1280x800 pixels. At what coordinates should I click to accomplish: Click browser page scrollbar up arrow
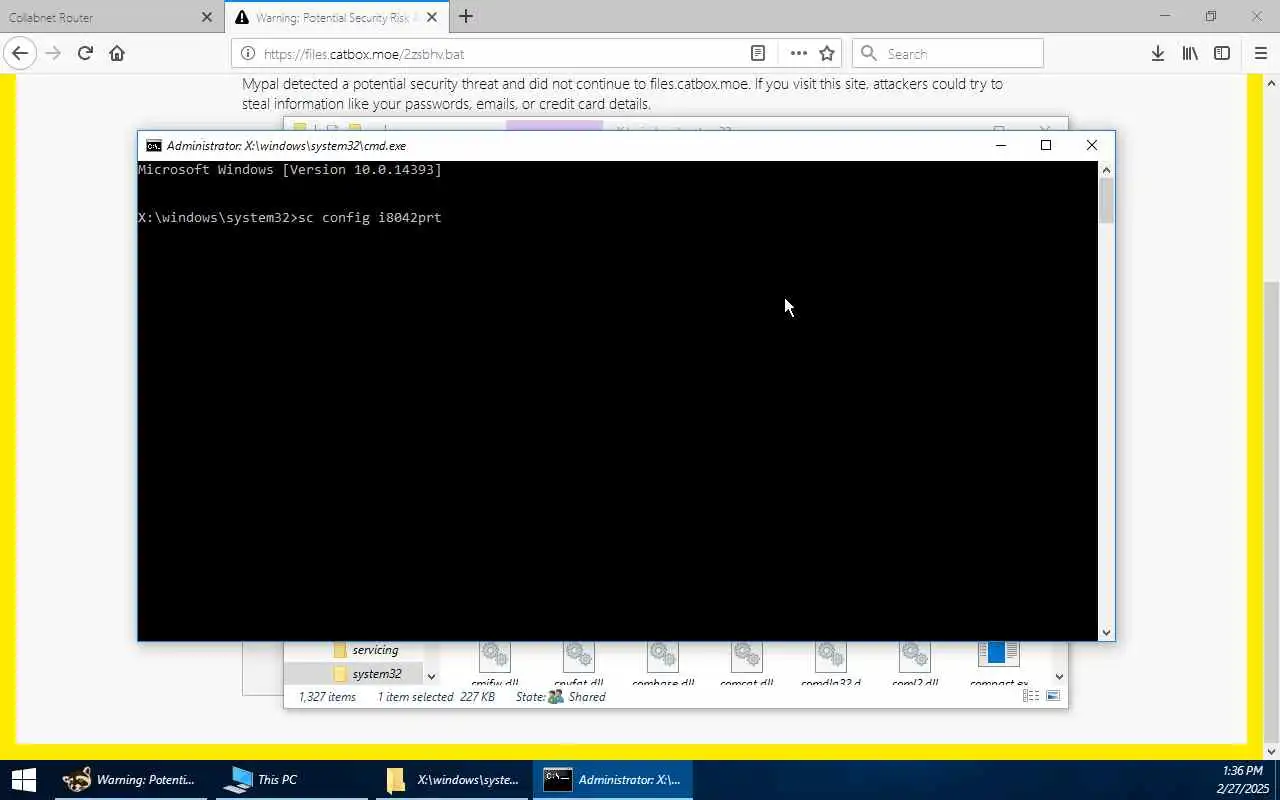pos(1272,84)
